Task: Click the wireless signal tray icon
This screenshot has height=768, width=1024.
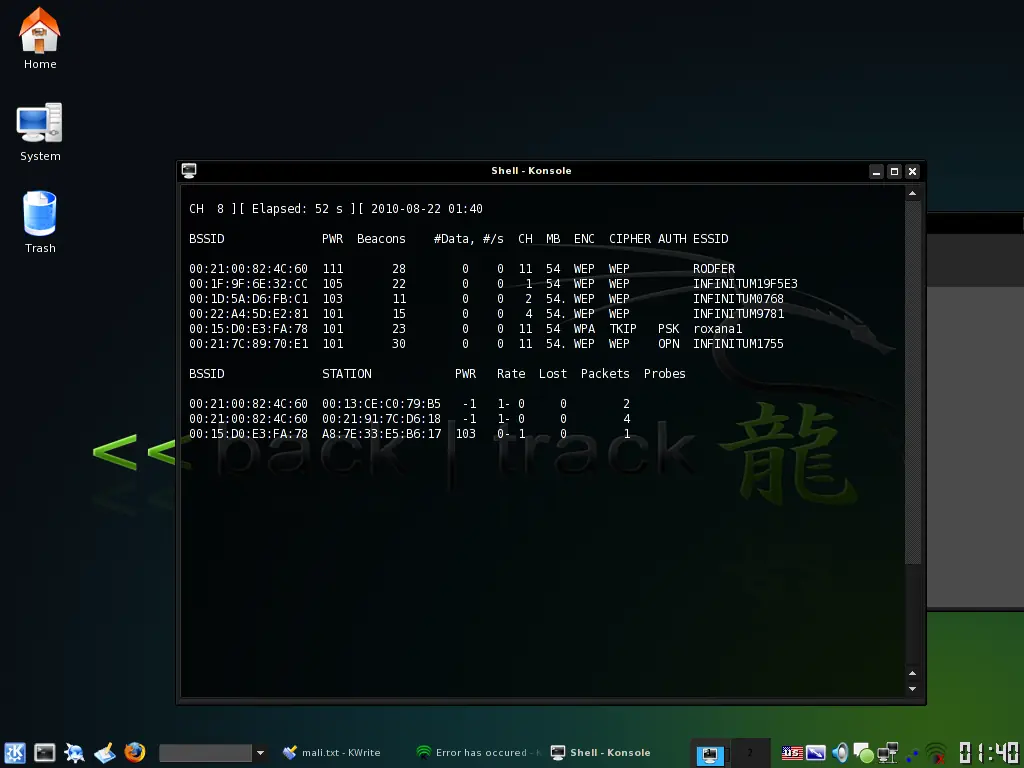Action: (x=936, y=753)
